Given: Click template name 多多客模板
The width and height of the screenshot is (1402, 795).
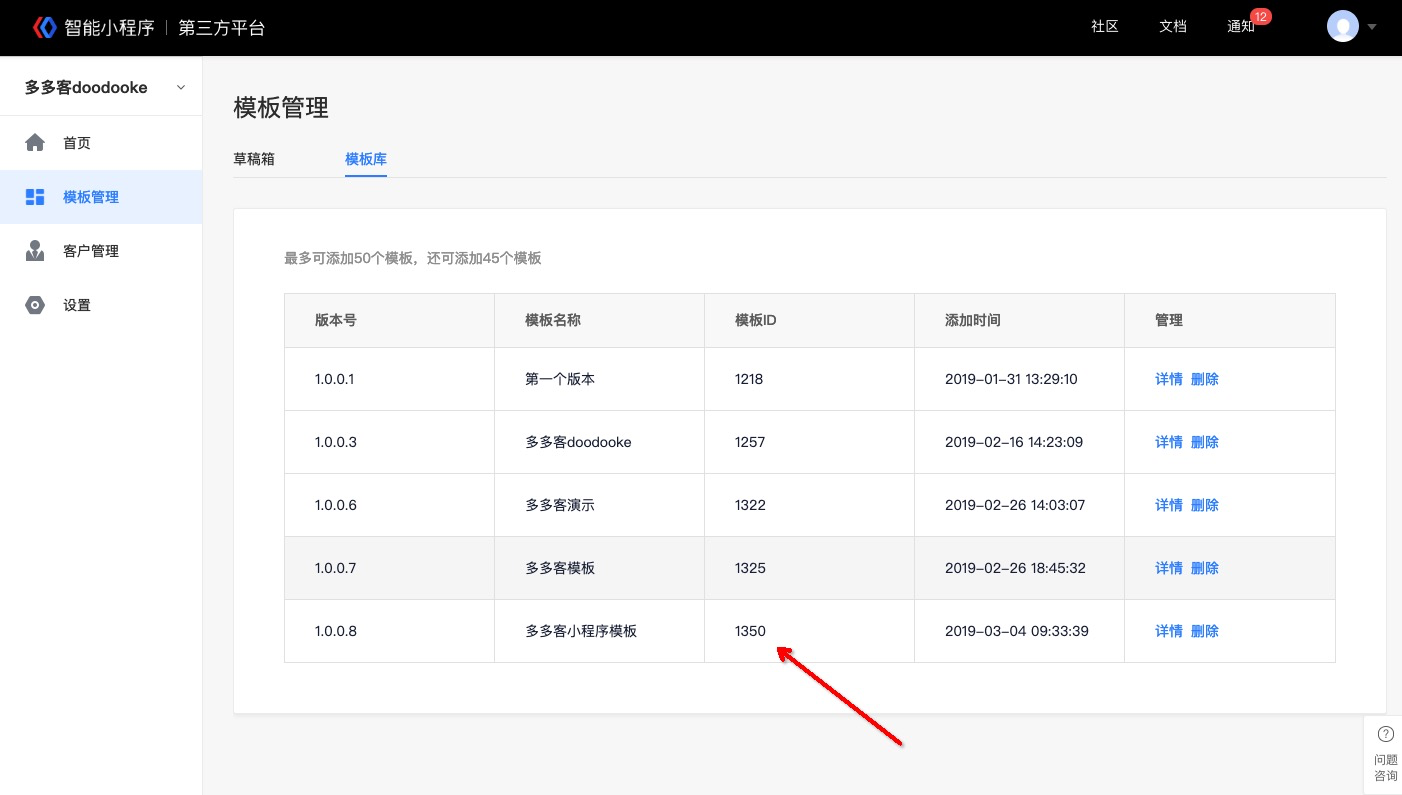Looking at the screenshot, I should [560, 568].
